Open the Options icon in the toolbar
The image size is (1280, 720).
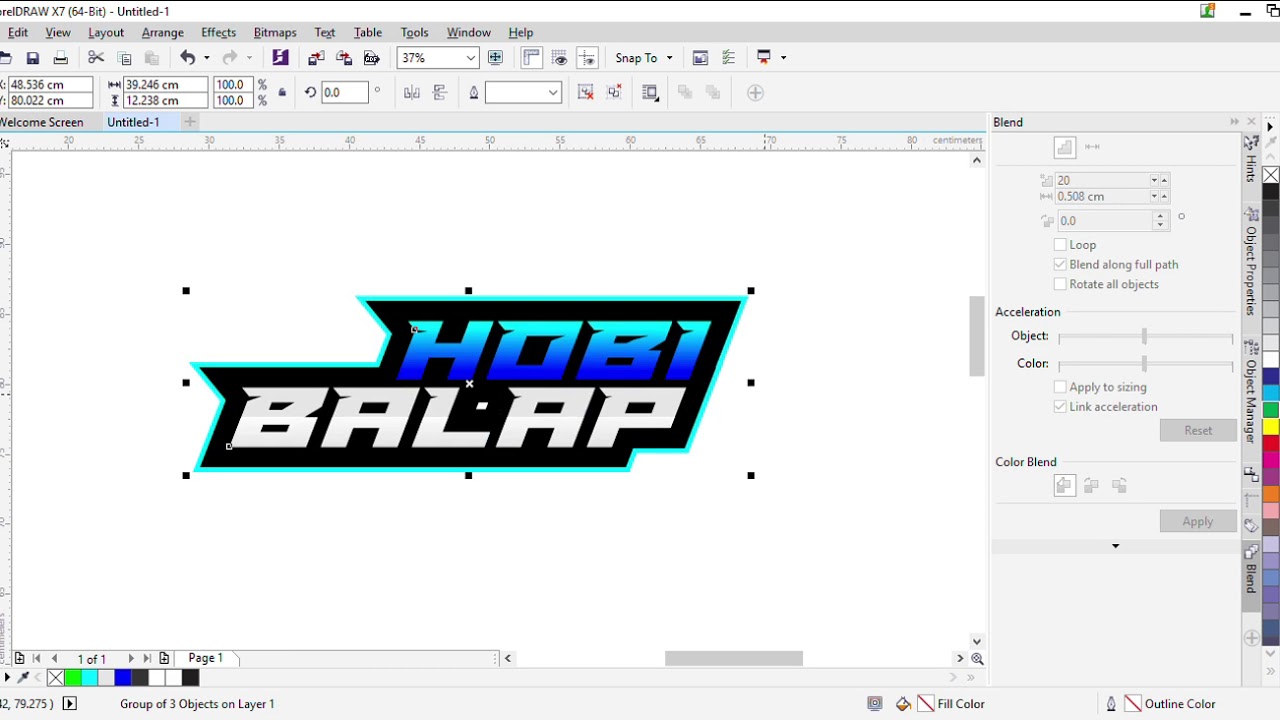[x=728, y=58]
